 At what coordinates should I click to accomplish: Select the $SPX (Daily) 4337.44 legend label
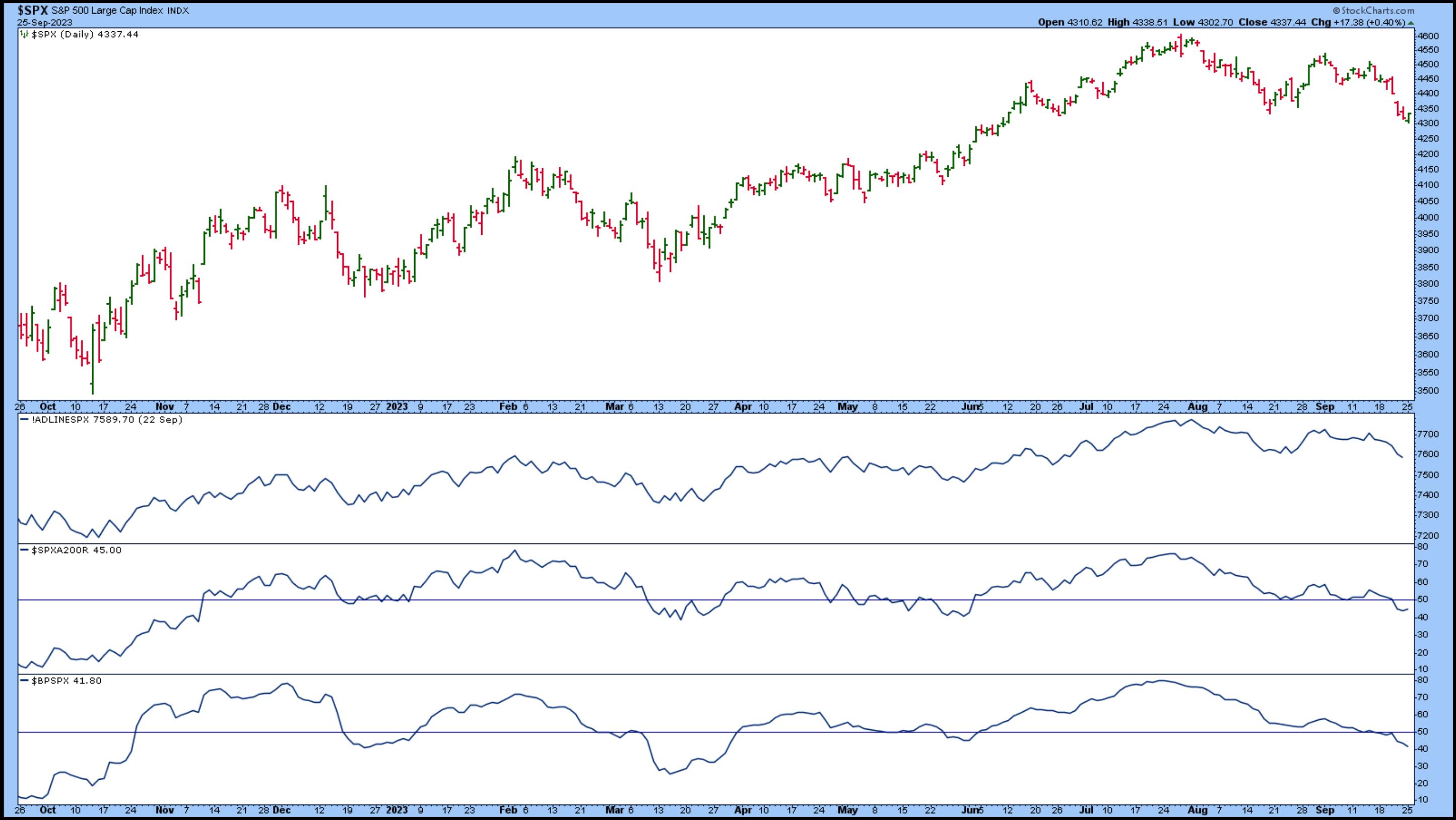point(85,34)
